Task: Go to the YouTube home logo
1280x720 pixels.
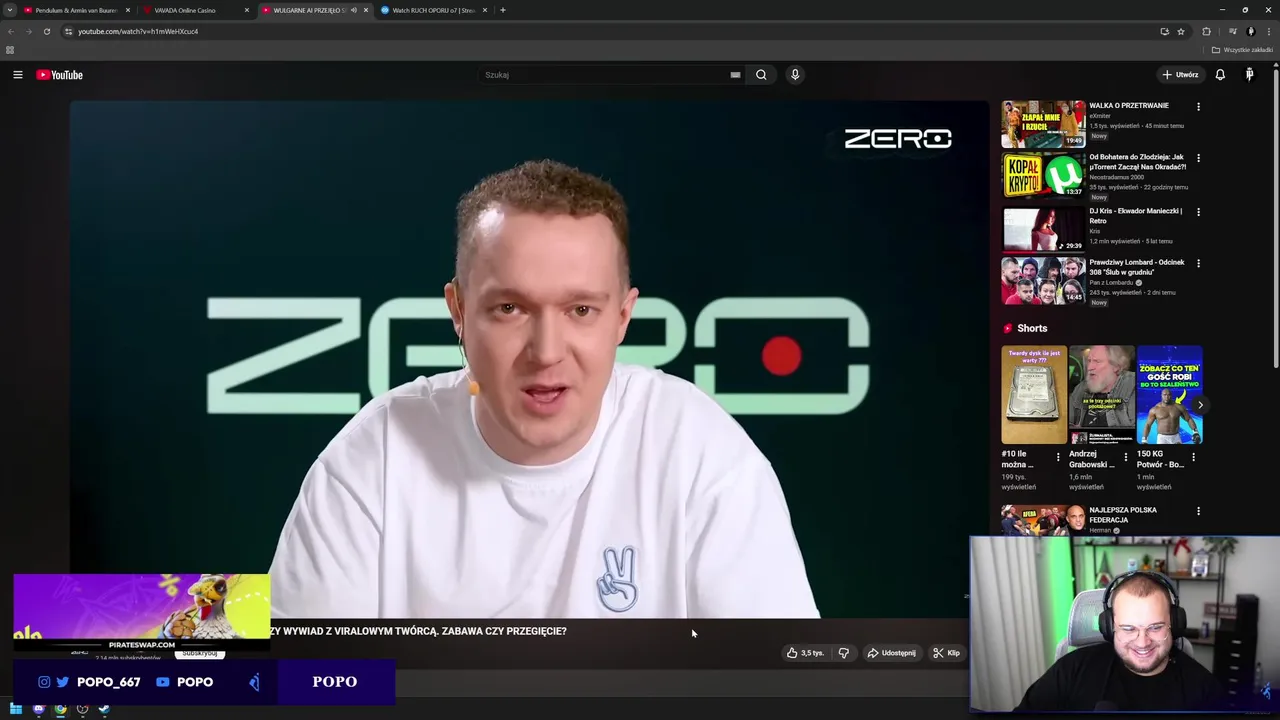Action: [60, 75]
